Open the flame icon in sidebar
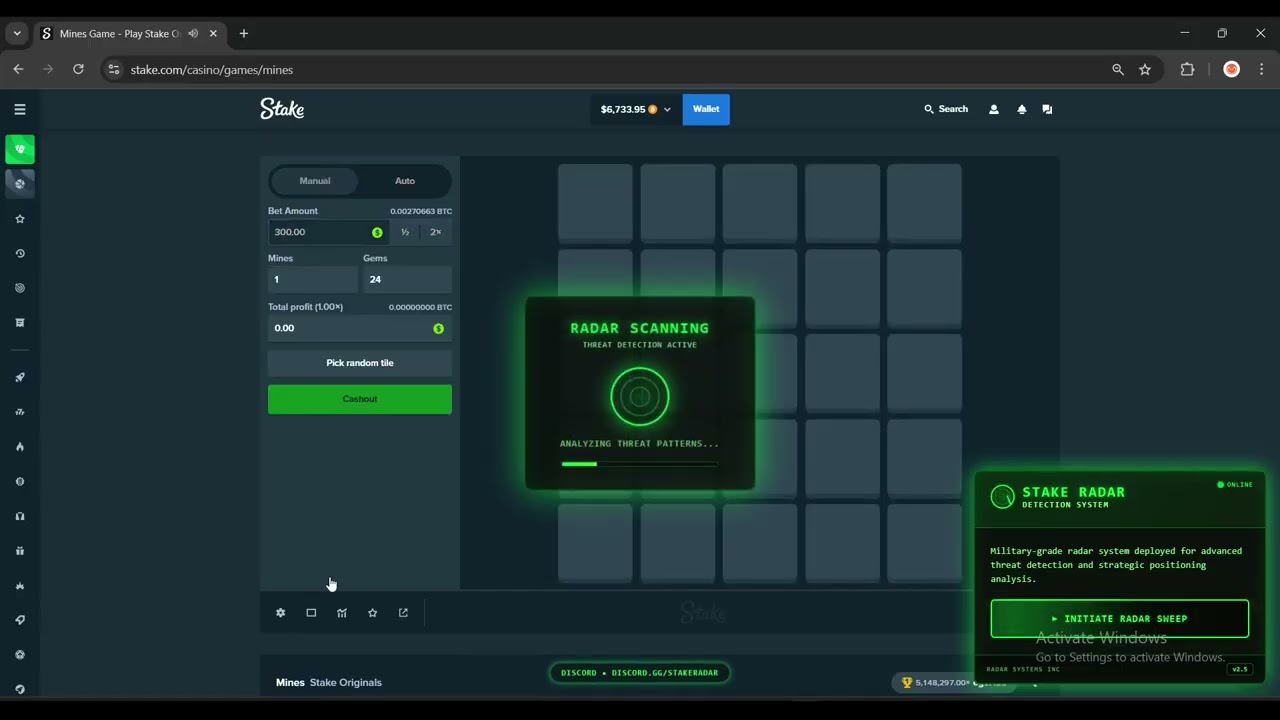Viewport: 1280px width, 720px height. point(20,447)
